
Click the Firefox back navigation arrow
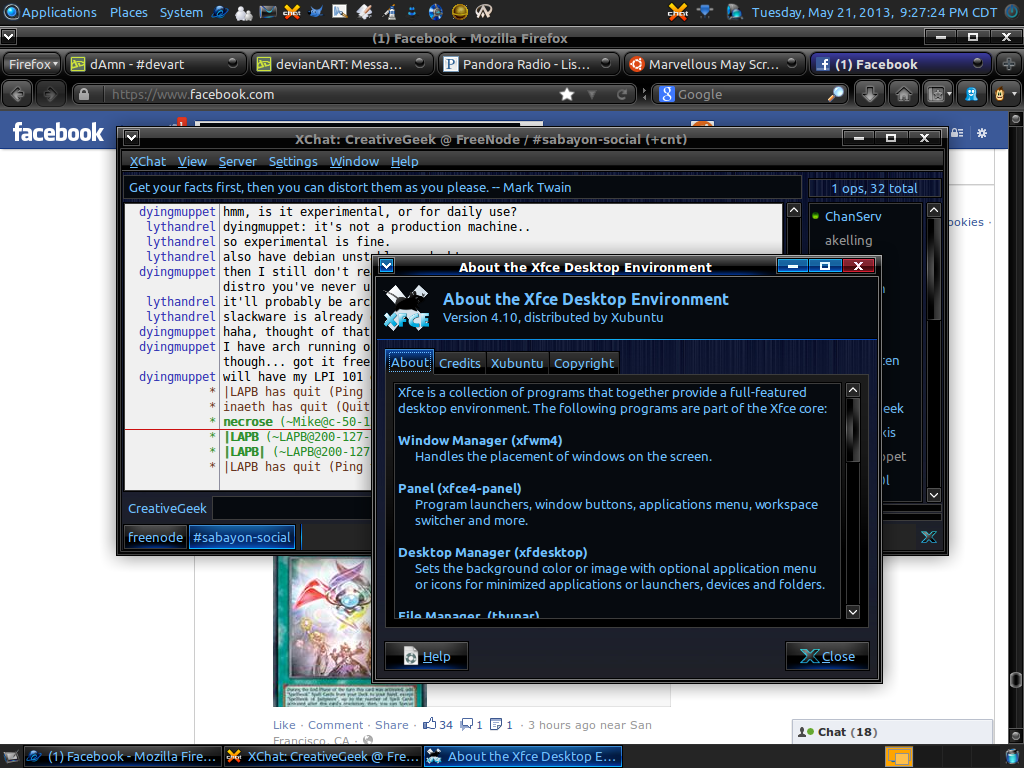[x=17, y=93]
